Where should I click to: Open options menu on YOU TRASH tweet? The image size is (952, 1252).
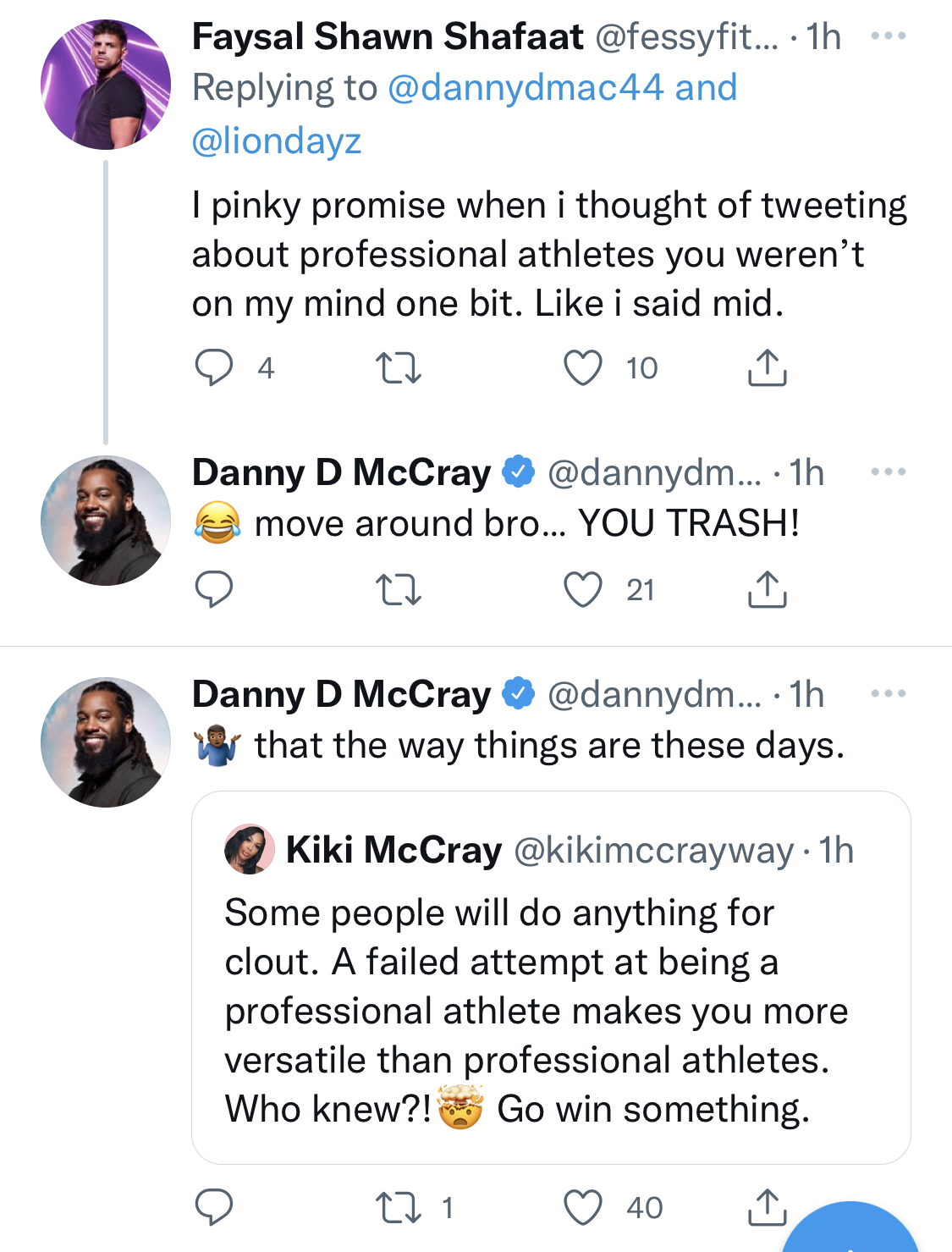coord(889,472)
